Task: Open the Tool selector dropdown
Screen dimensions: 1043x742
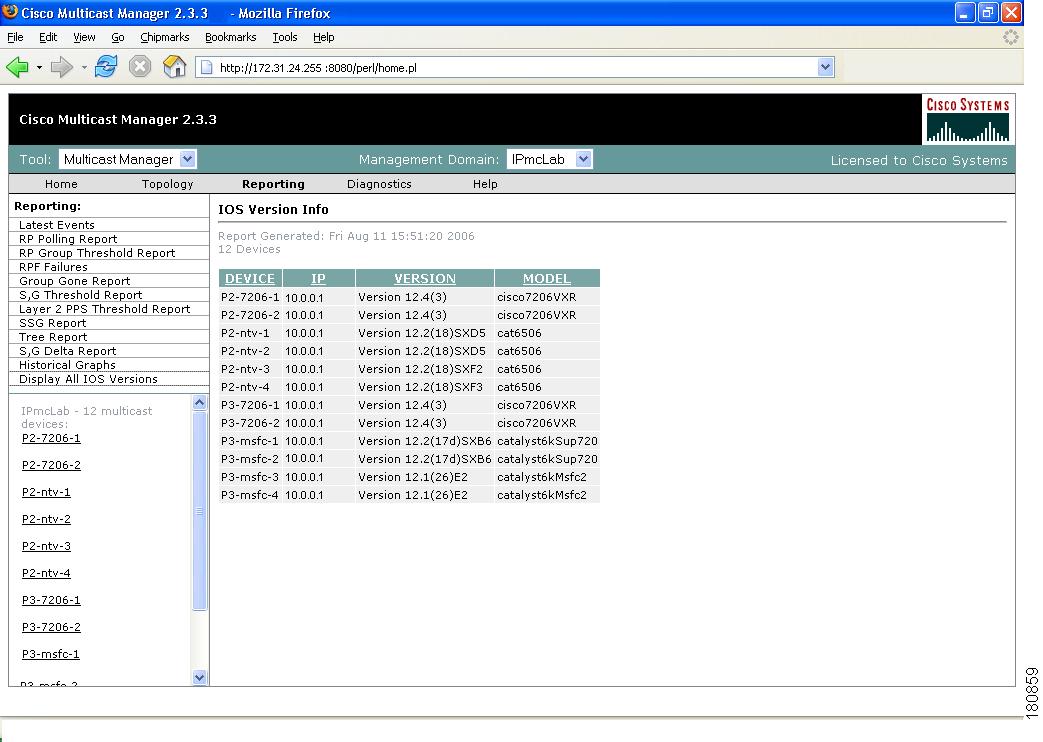Action: point(128,159)
